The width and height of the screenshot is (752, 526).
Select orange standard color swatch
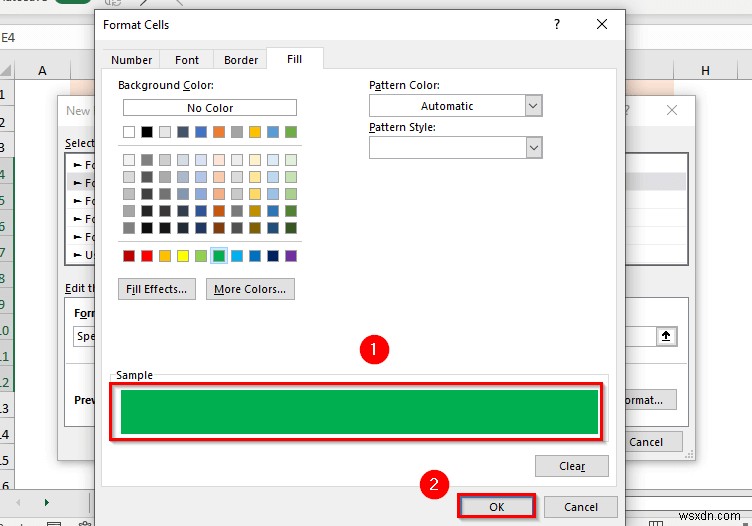click(x=164, y=256)
